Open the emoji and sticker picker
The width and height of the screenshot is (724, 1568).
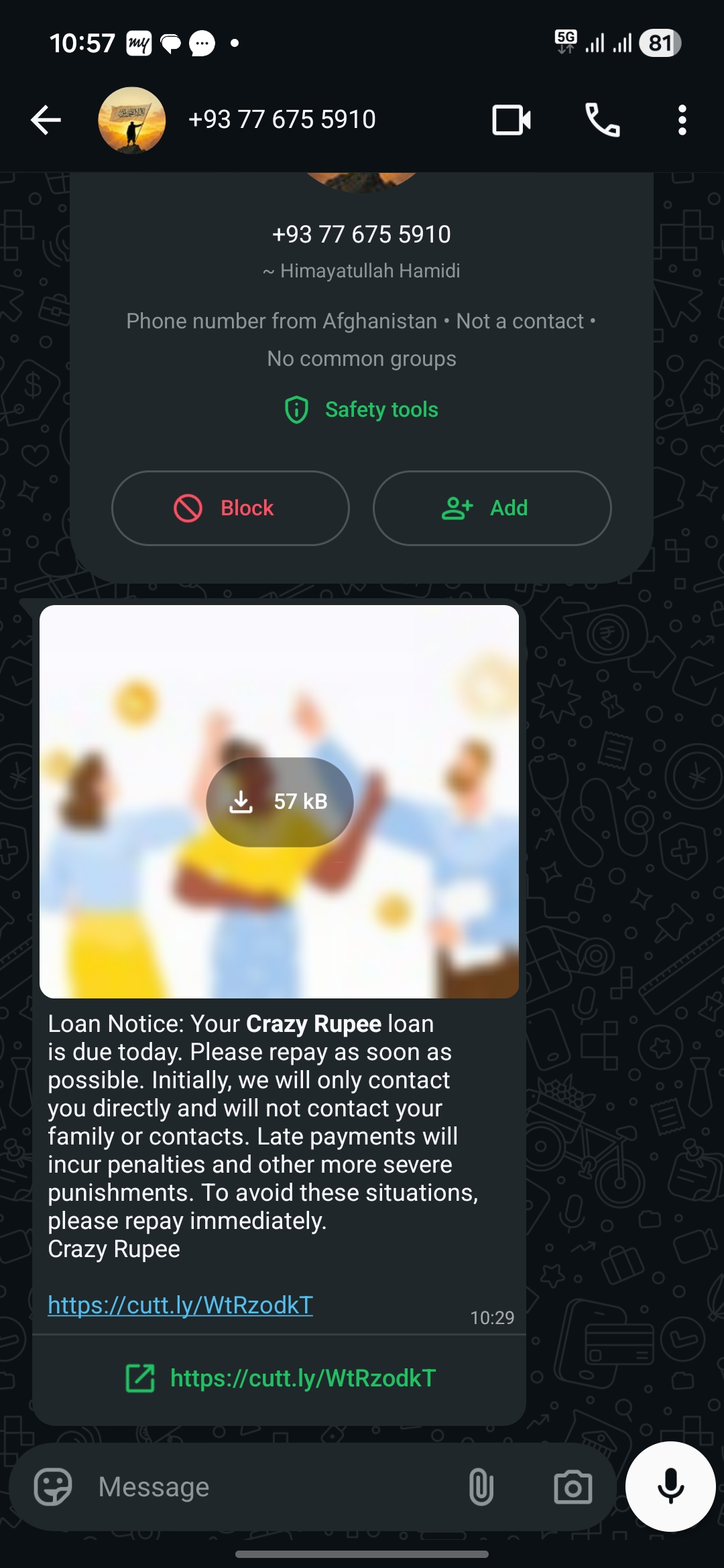pyautogui.click(x=53, y=1487)
